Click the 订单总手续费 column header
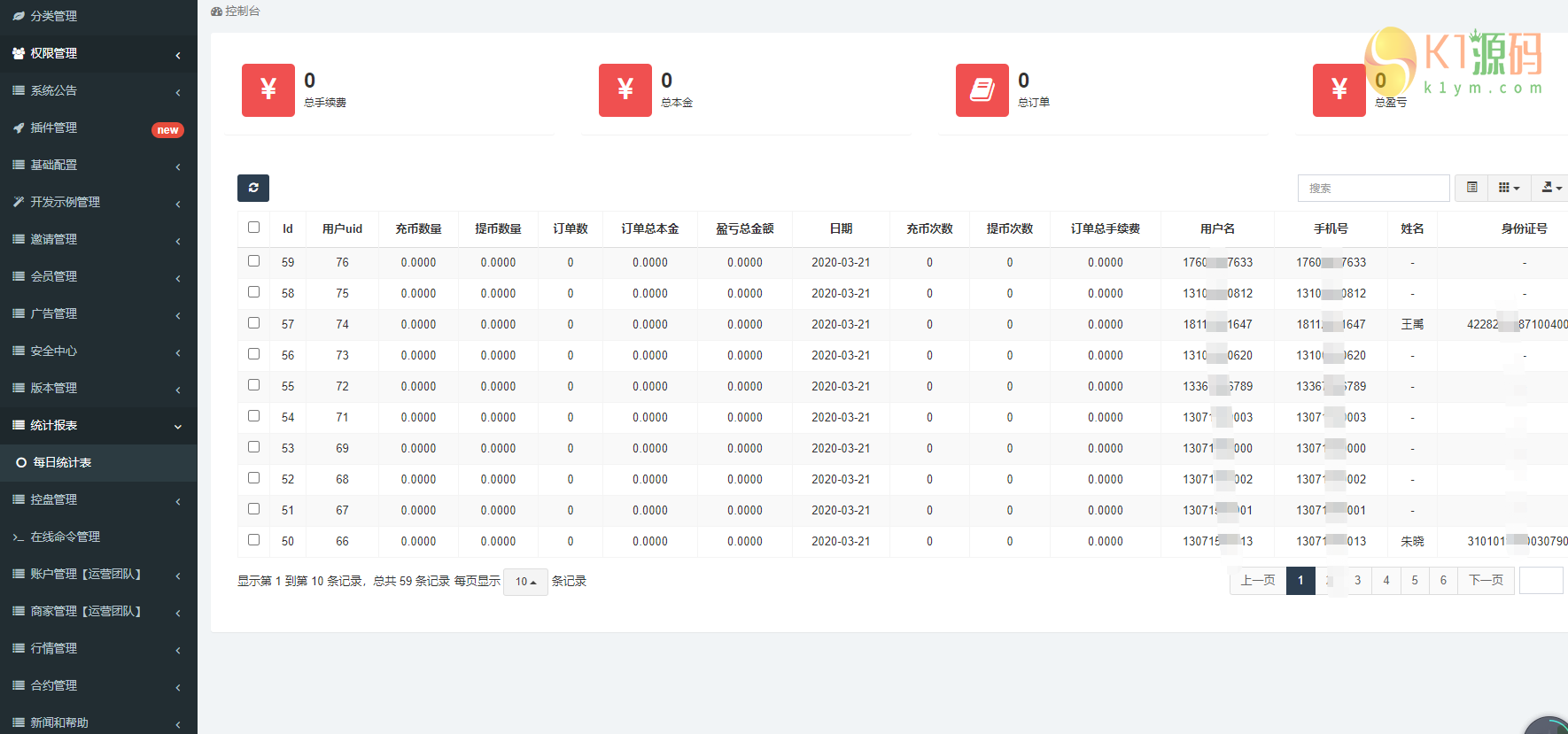 pyautogui.click(x=1105, y=228)
